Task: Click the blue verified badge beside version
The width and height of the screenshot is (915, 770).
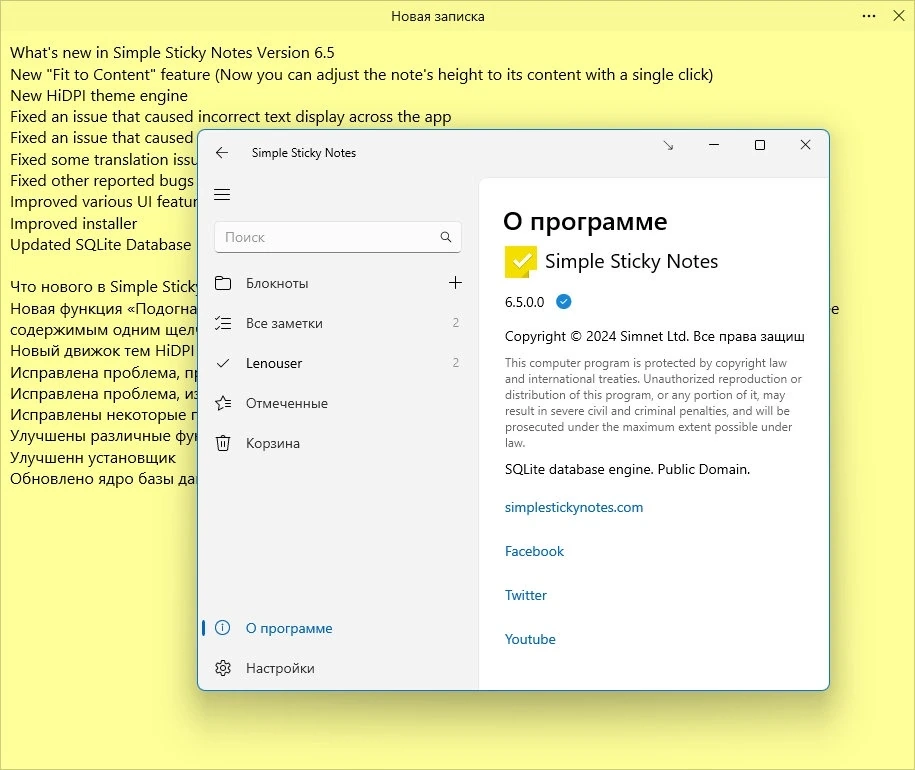Action: (x=564, y=302)
